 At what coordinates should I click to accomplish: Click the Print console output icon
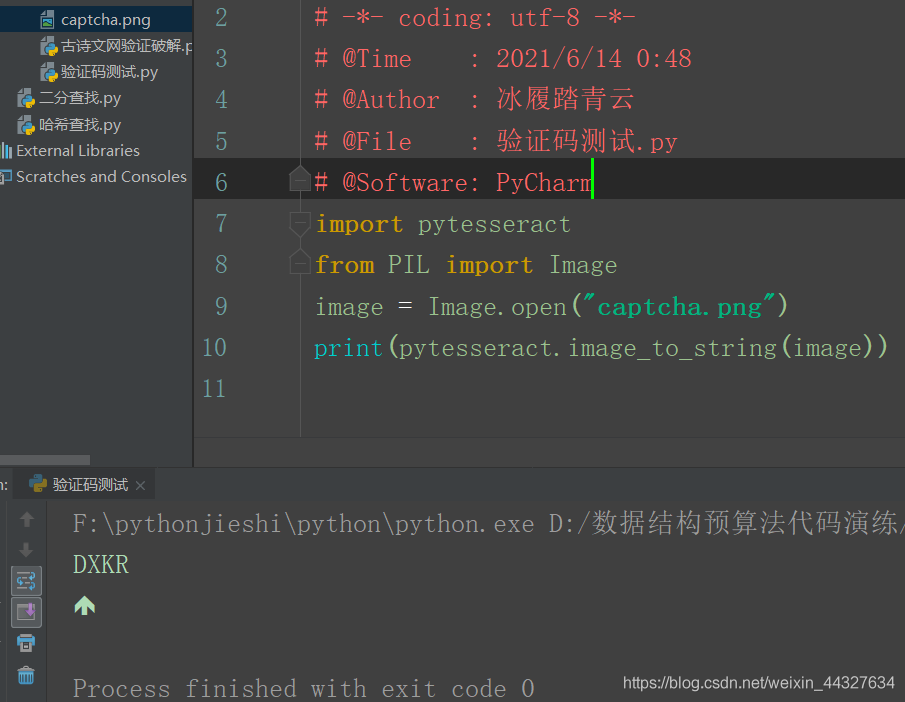pyautogui.click(x=27, y=643)
